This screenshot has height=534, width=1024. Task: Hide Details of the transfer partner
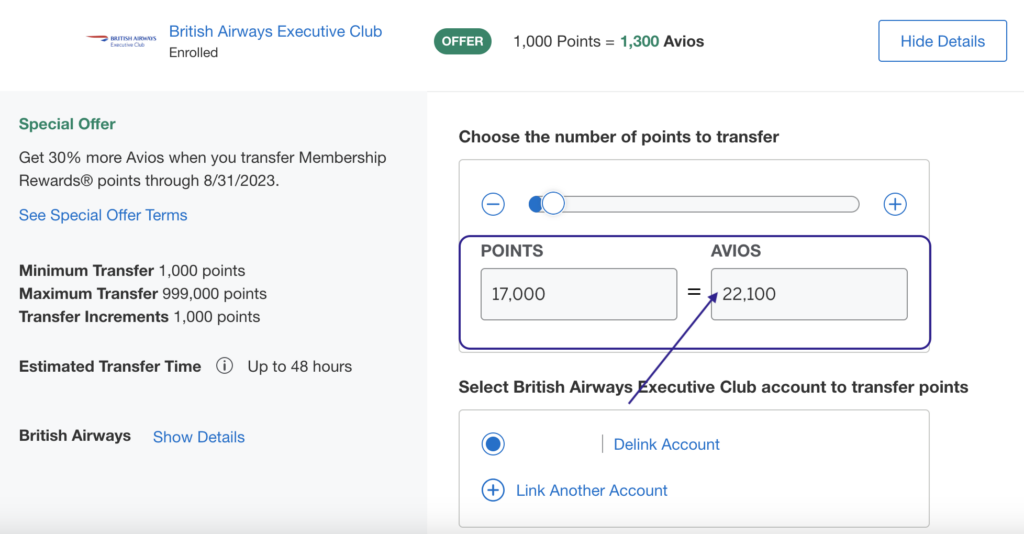pos(942,41)
